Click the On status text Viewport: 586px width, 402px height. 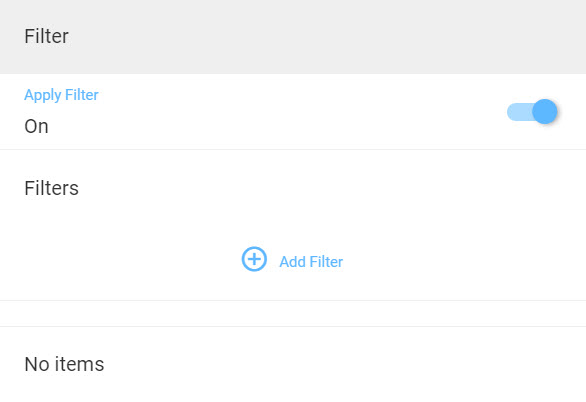(36, 126)
